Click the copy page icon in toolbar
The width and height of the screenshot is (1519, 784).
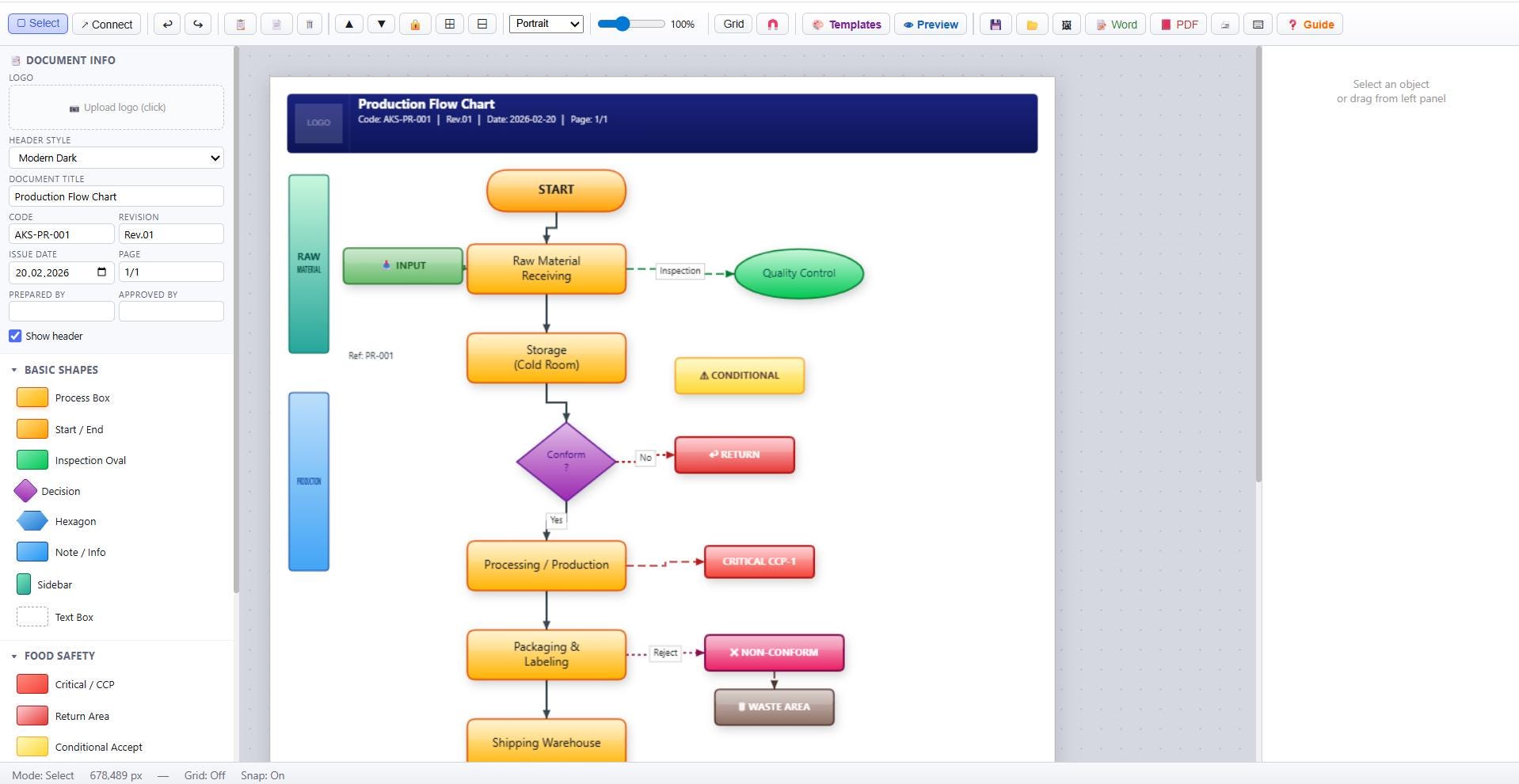pyautogui.click(x=276, y=25)
